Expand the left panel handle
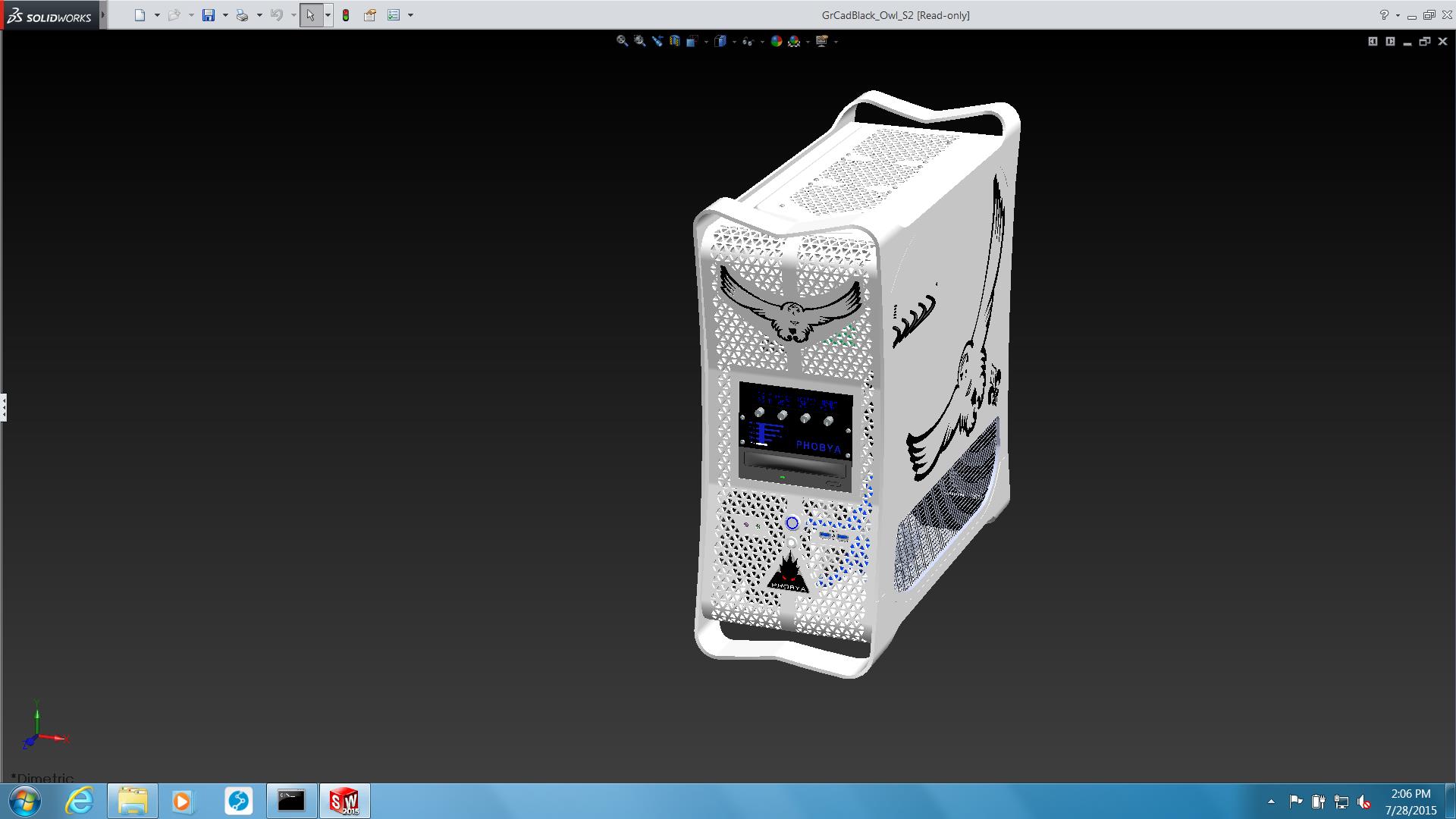This screenshot has height=819, width=1456. pos(4,407)
